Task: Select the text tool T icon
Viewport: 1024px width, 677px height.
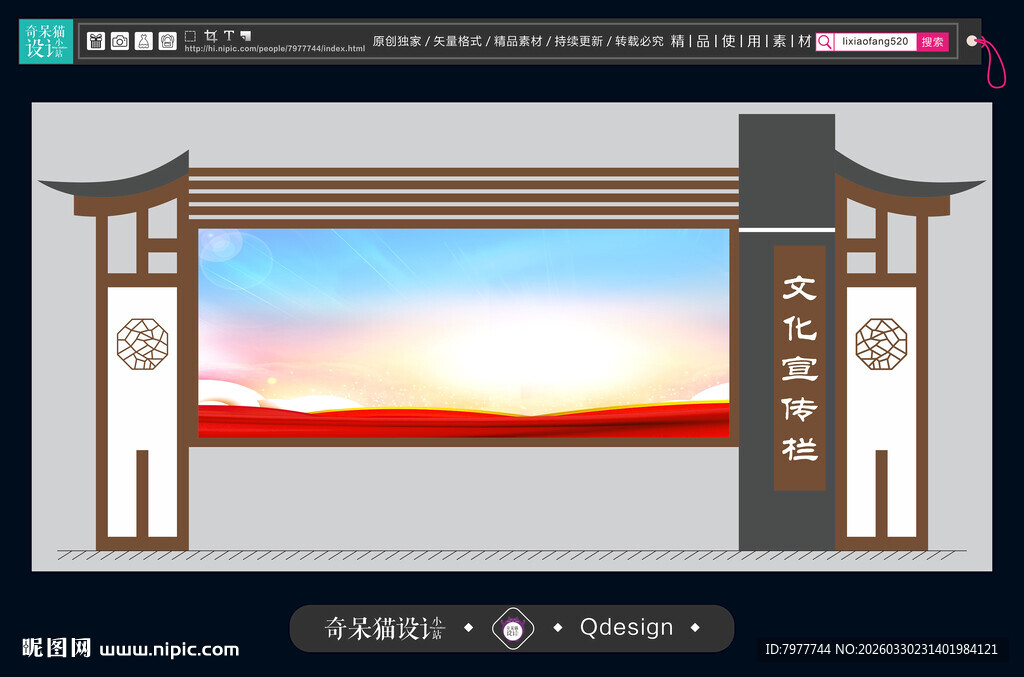Action: [x=229, y=35]
